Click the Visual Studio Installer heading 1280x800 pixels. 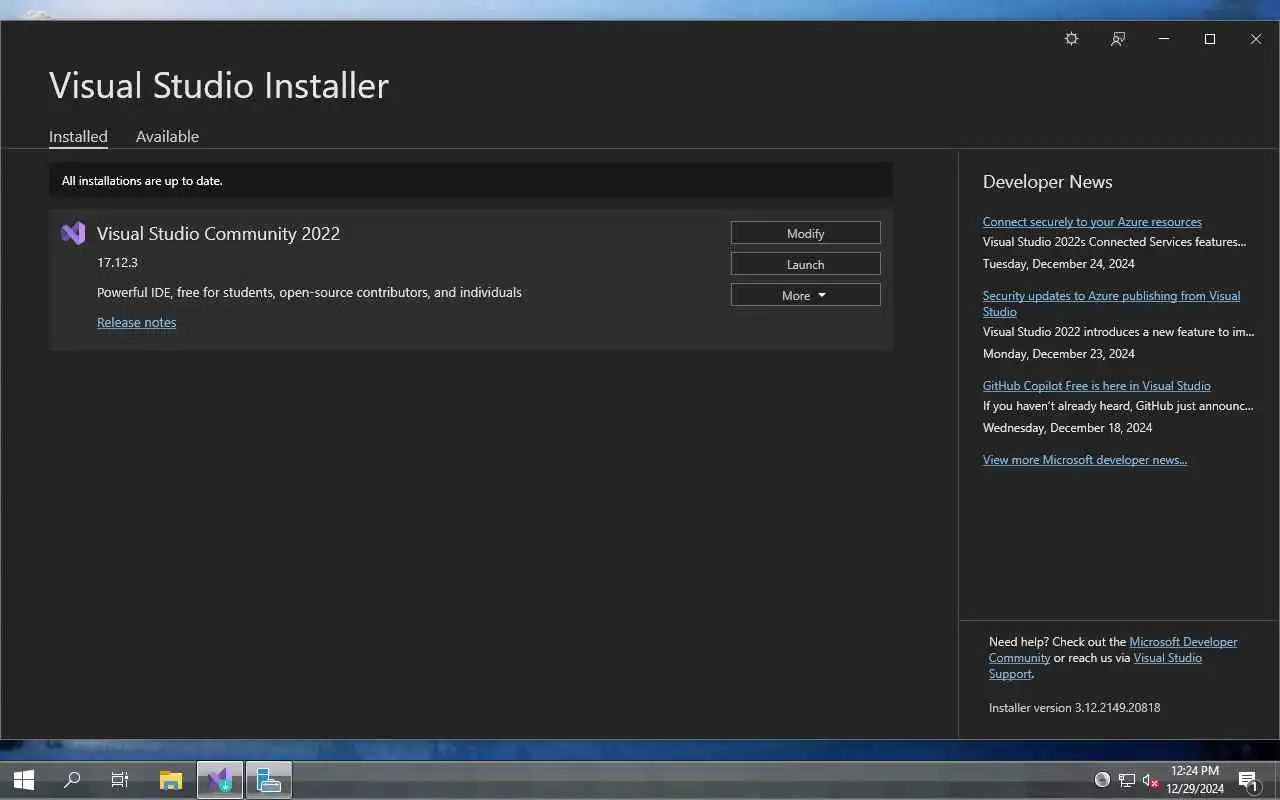pyautogui.click(x=219, y=85)
